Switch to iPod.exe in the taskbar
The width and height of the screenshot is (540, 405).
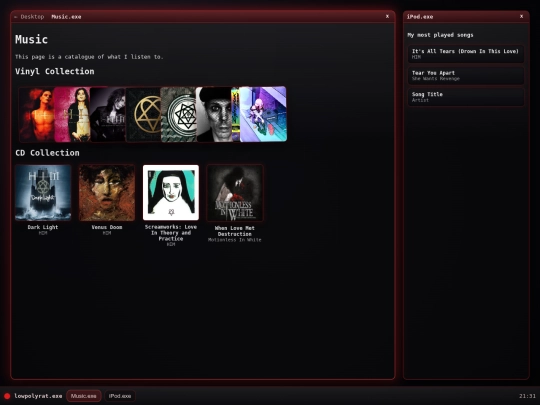pos(120,396)
